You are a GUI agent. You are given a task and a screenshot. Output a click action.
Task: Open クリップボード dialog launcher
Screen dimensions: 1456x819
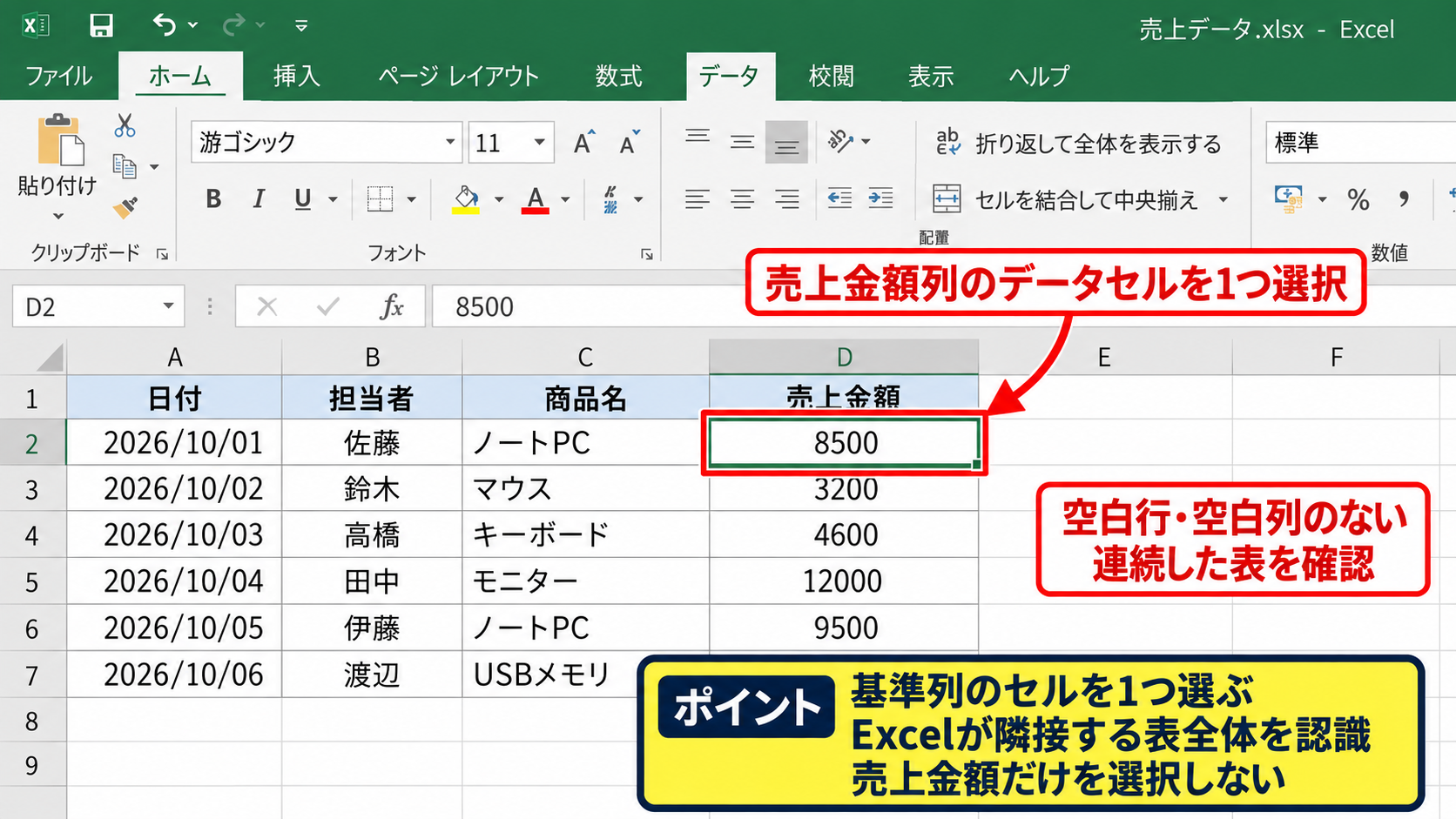coord(162,254)
